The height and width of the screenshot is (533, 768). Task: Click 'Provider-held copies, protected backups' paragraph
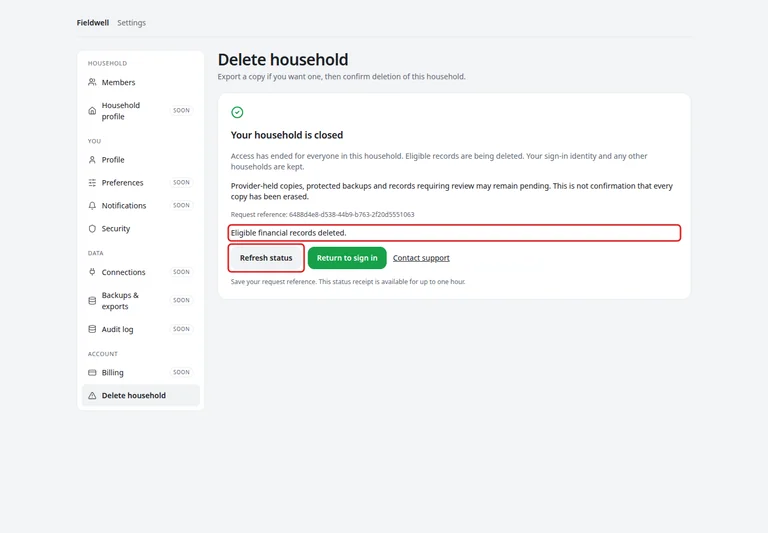tap(452, 192)
